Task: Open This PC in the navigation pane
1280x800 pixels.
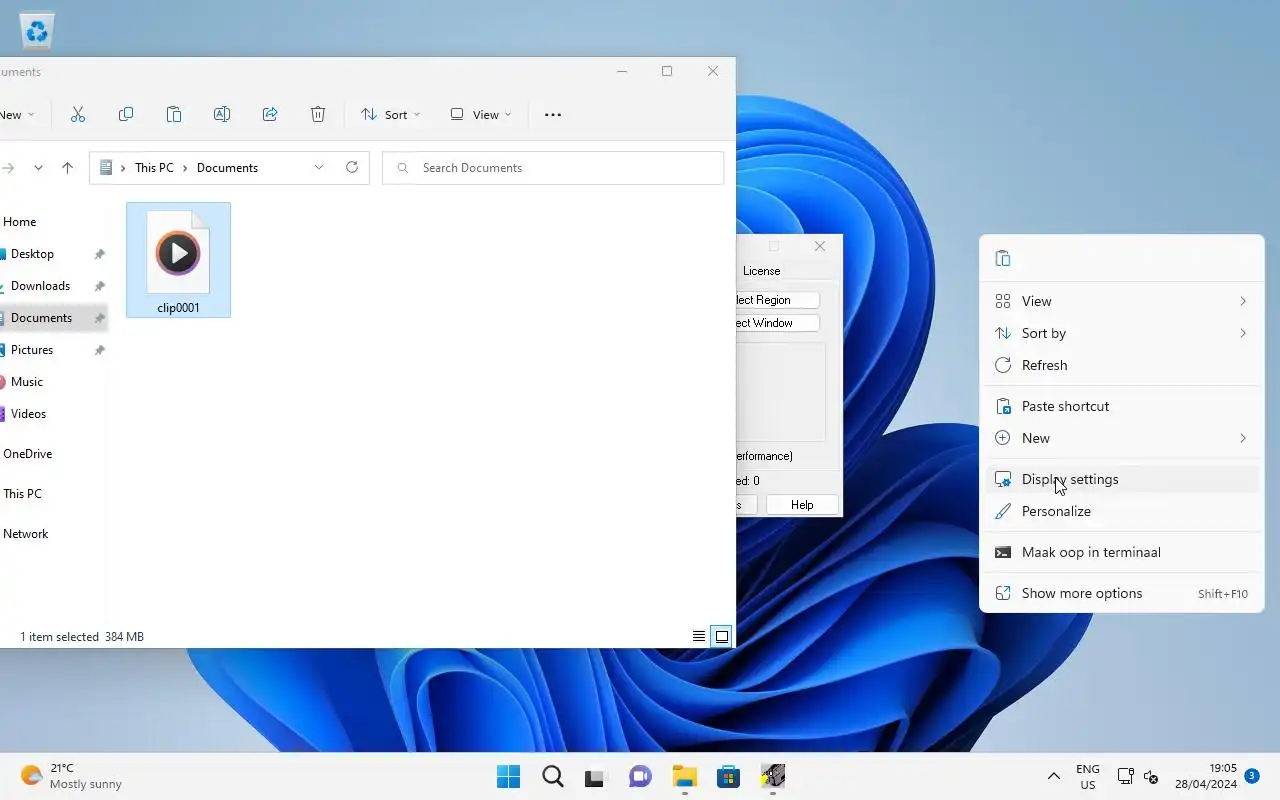Action: (22, 494)
